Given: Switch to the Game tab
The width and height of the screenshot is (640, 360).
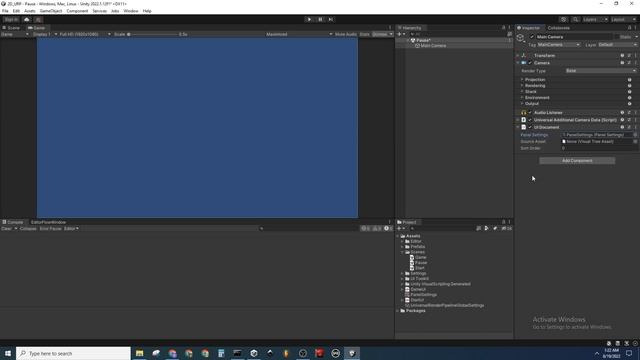Looking at the screenshot, I should 37,28.
